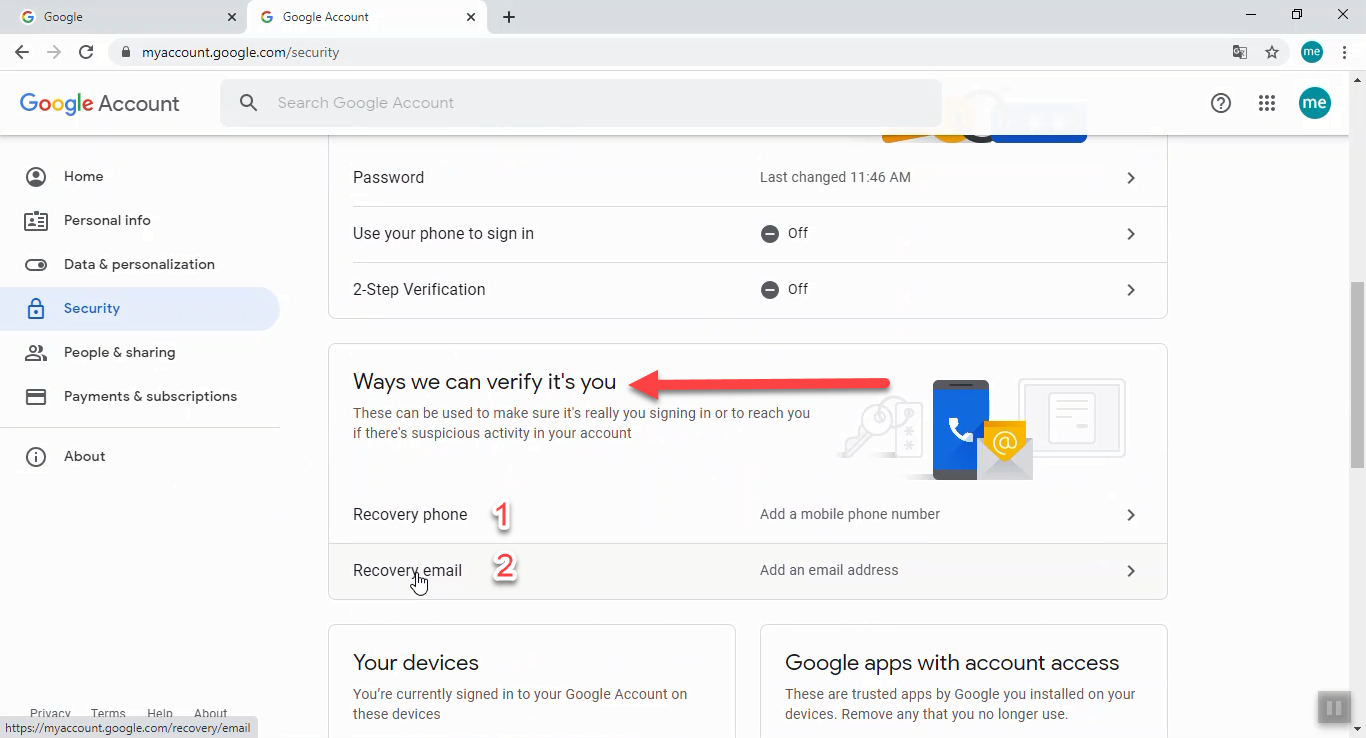
Task: Select the Personal info sidebar icon
Action: pos(36,220)
